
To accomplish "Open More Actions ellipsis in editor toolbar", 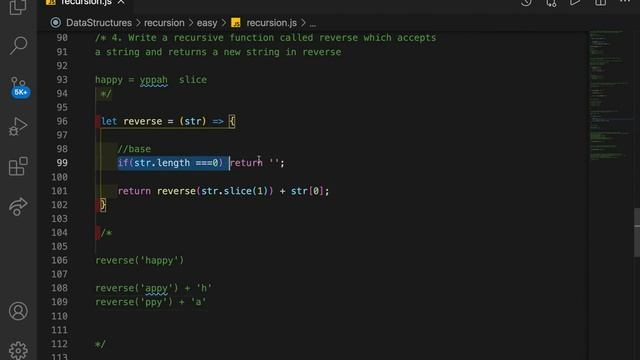I will coord(625,2).
